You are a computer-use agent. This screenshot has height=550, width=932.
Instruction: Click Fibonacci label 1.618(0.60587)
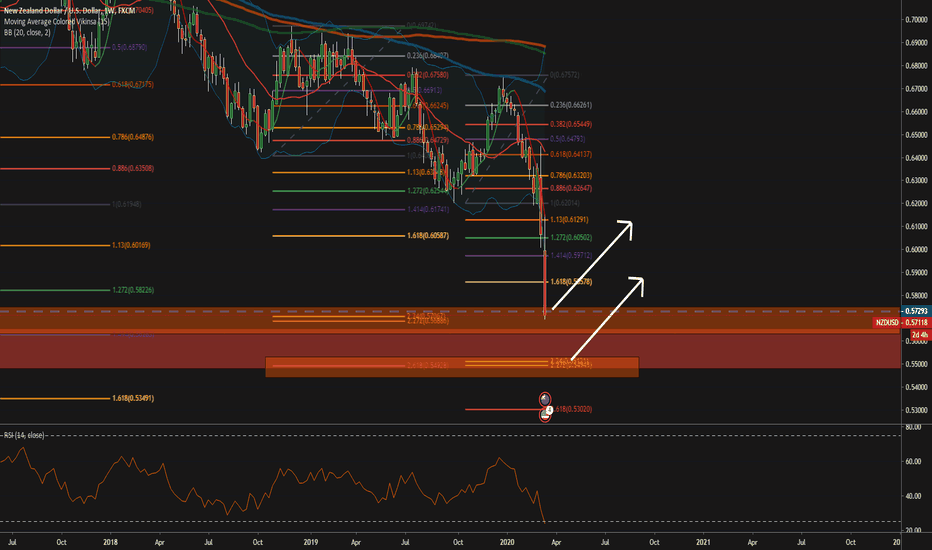(x=428, y=235)
